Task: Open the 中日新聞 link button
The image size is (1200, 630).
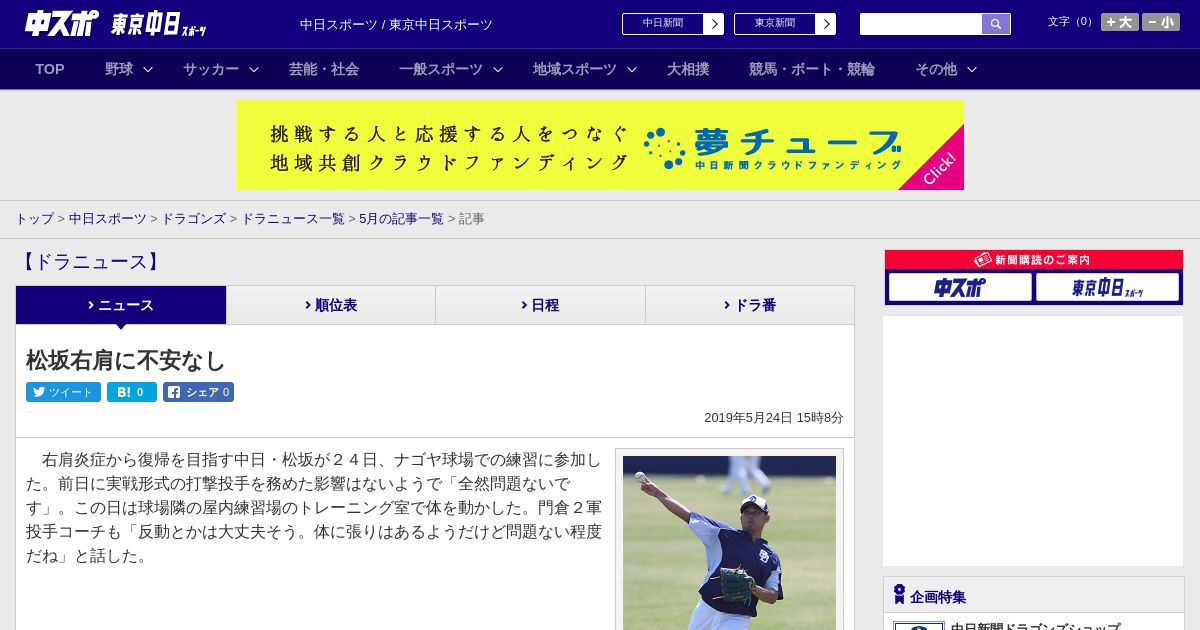Action: (x=673, y=24)
